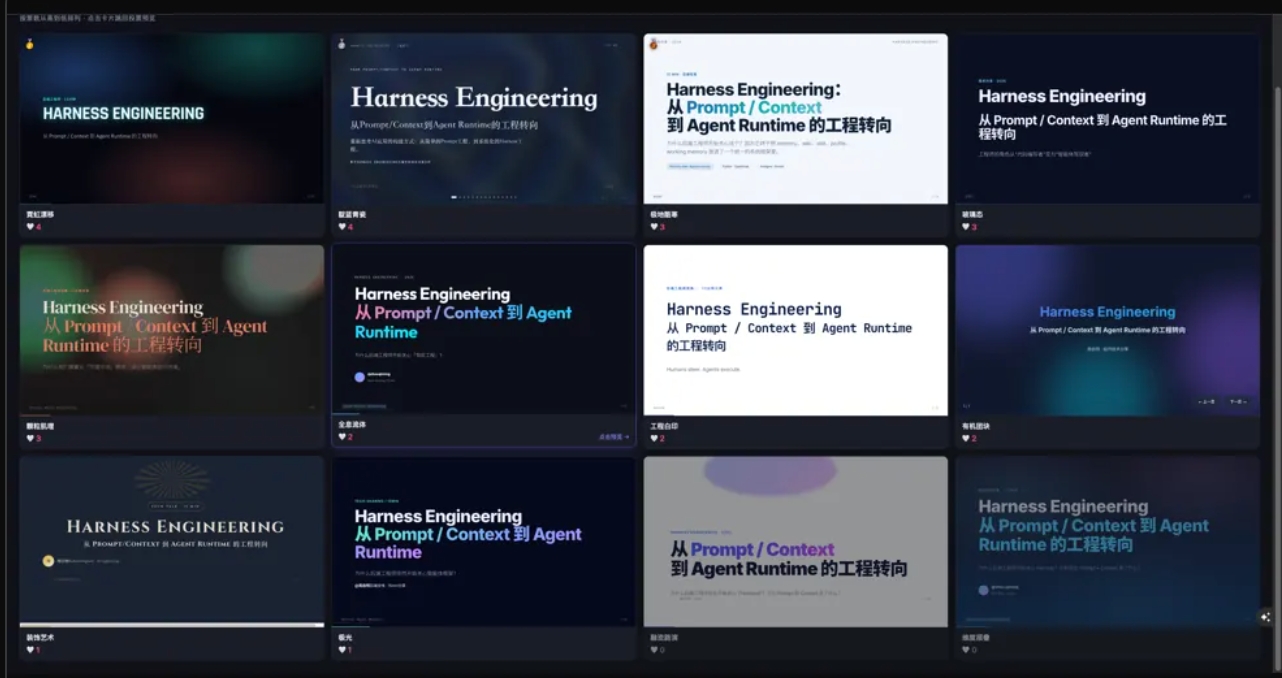This screenshot has width=1282, height=678.
Task: Open the grey preview with purple blob
Action: click(796, 542)
